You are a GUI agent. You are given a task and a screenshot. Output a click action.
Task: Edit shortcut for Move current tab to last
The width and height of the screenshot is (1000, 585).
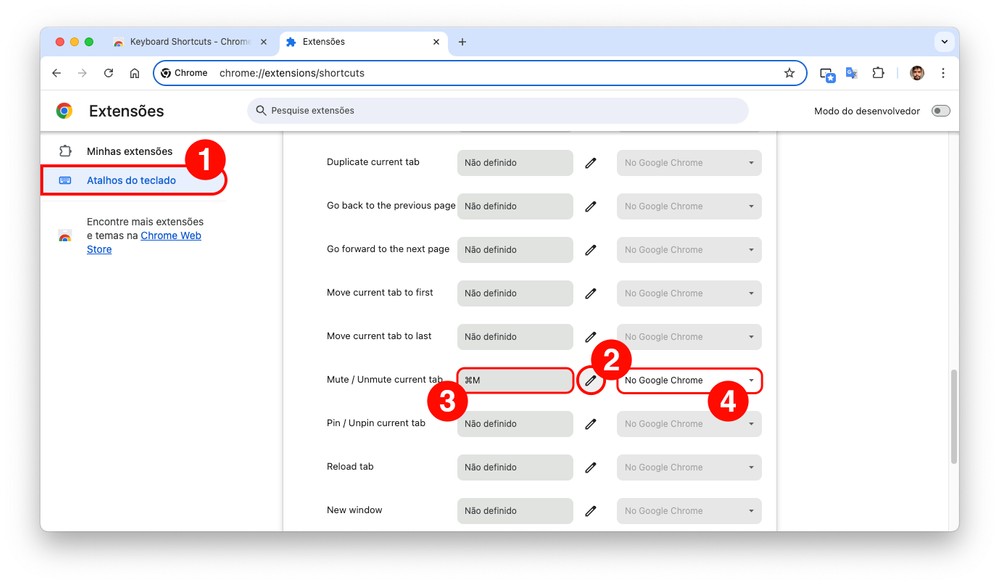[591, 337]
